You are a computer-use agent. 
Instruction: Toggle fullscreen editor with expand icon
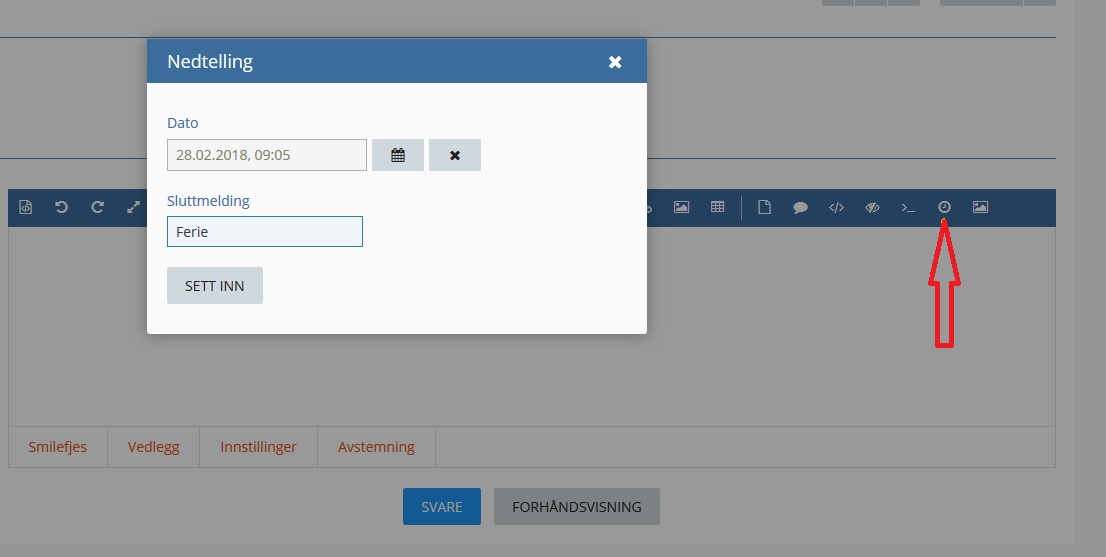point(133,208)
